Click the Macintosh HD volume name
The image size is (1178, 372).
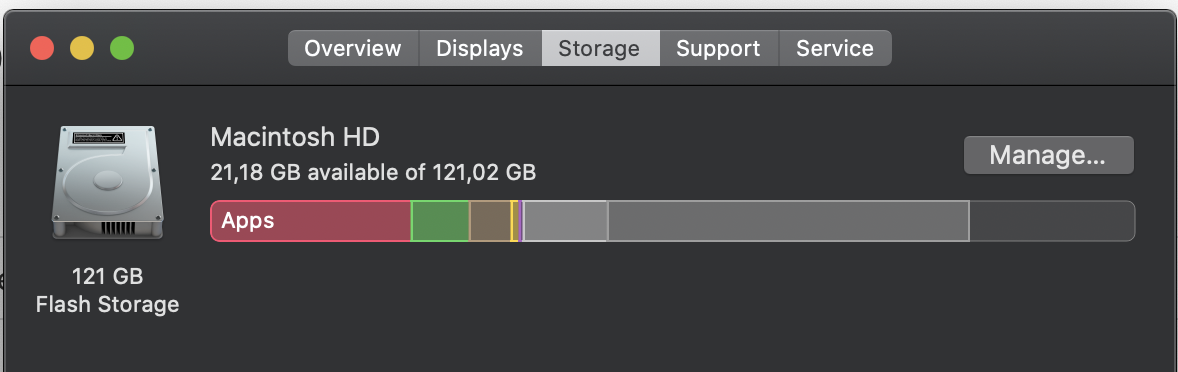295,137
